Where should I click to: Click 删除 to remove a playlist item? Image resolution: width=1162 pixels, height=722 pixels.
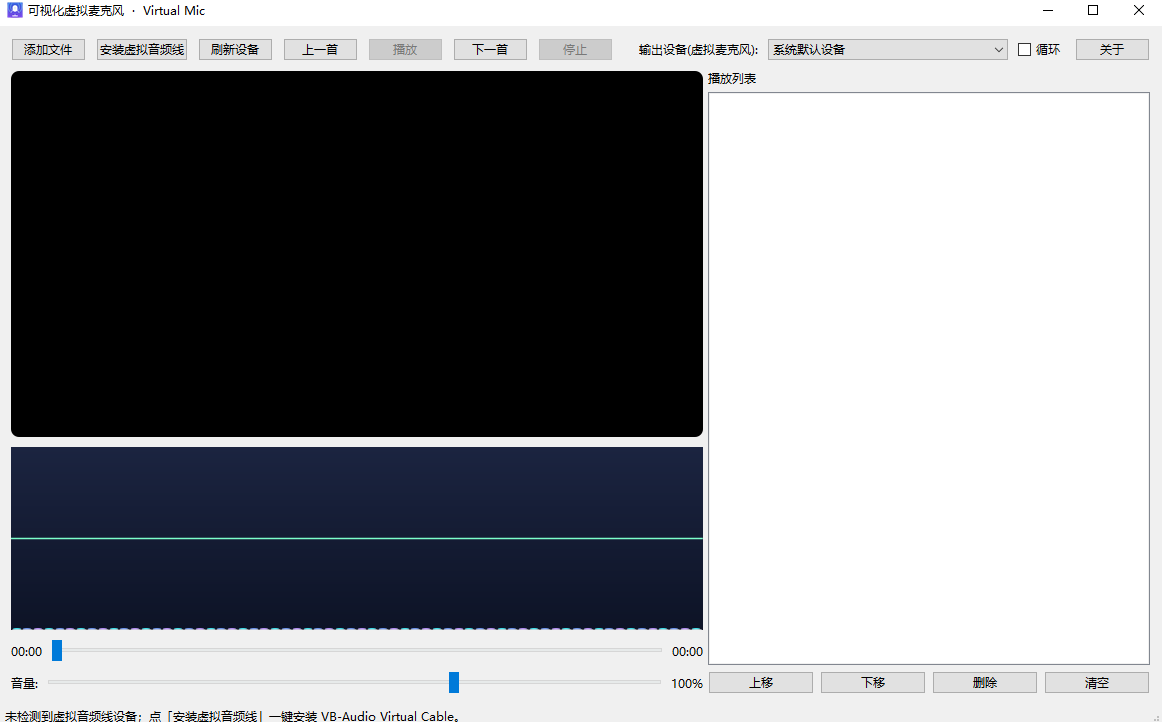point(985,683)
